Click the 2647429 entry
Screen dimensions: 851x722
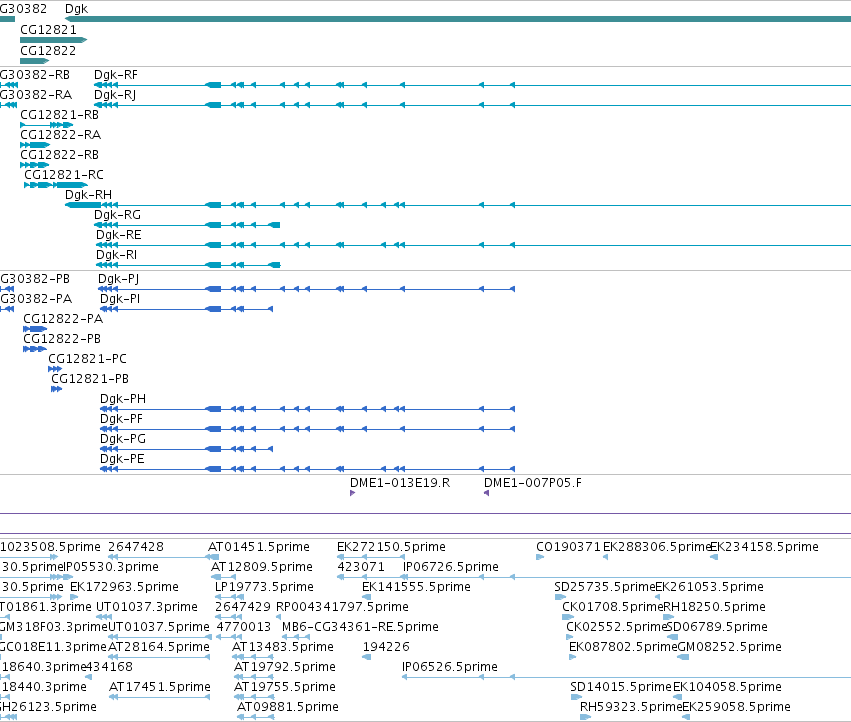pos(243,607)
